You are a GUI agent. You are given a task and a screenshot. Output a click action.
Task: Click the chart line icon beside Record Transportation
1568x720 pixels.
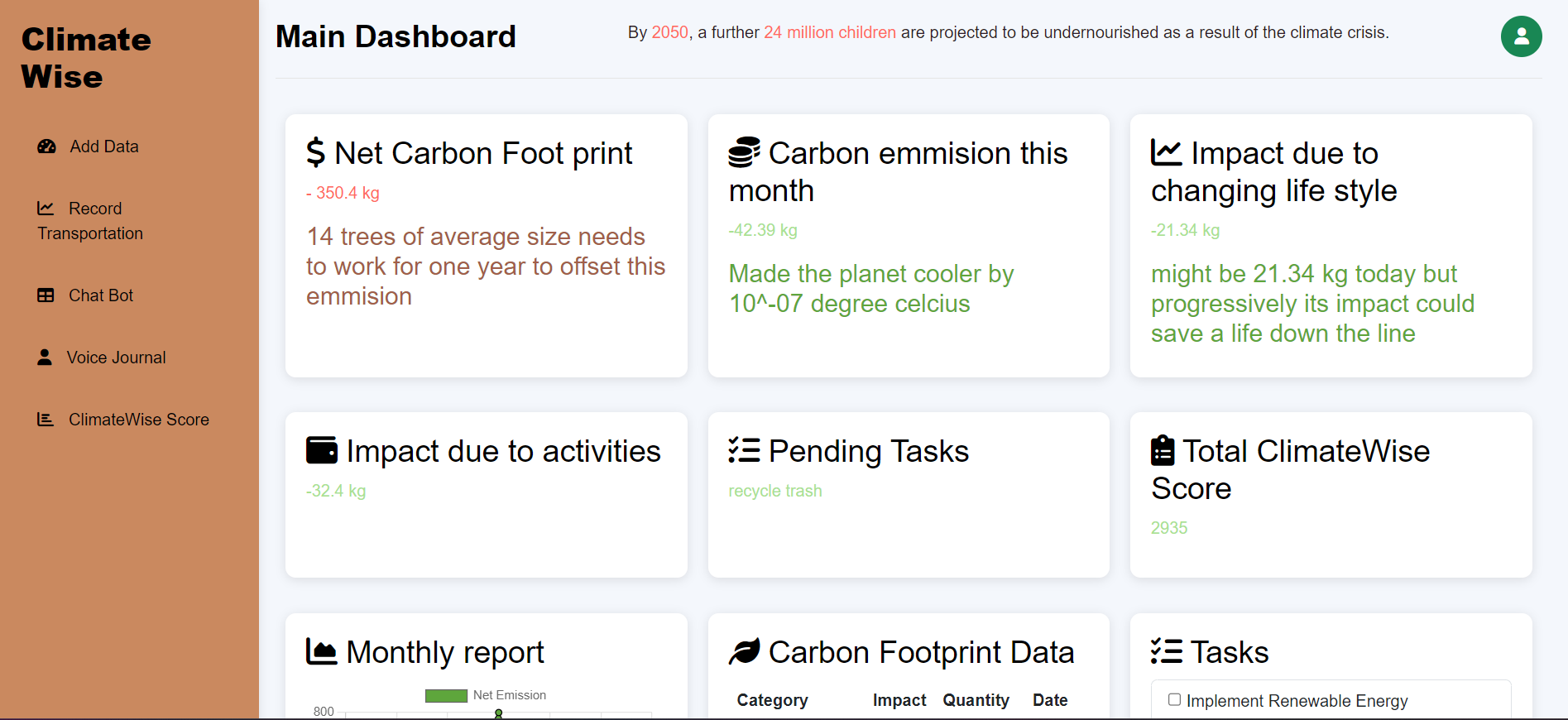(x=46, y=209)
